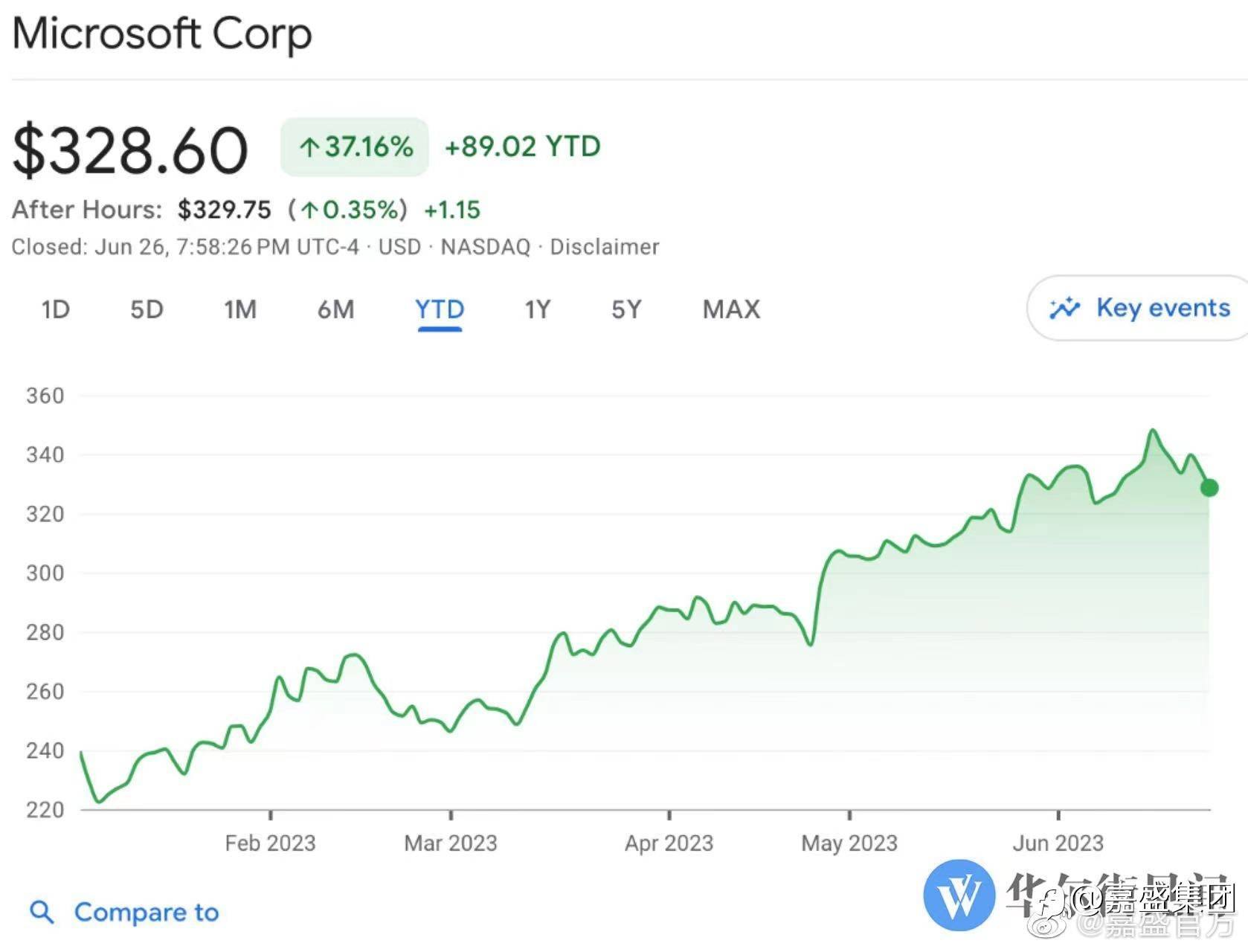Image resolution: width=1248 pixels, height=952 pixels.
Task: Click the 37.16% gain badge
Action: (x=354, y=147)
